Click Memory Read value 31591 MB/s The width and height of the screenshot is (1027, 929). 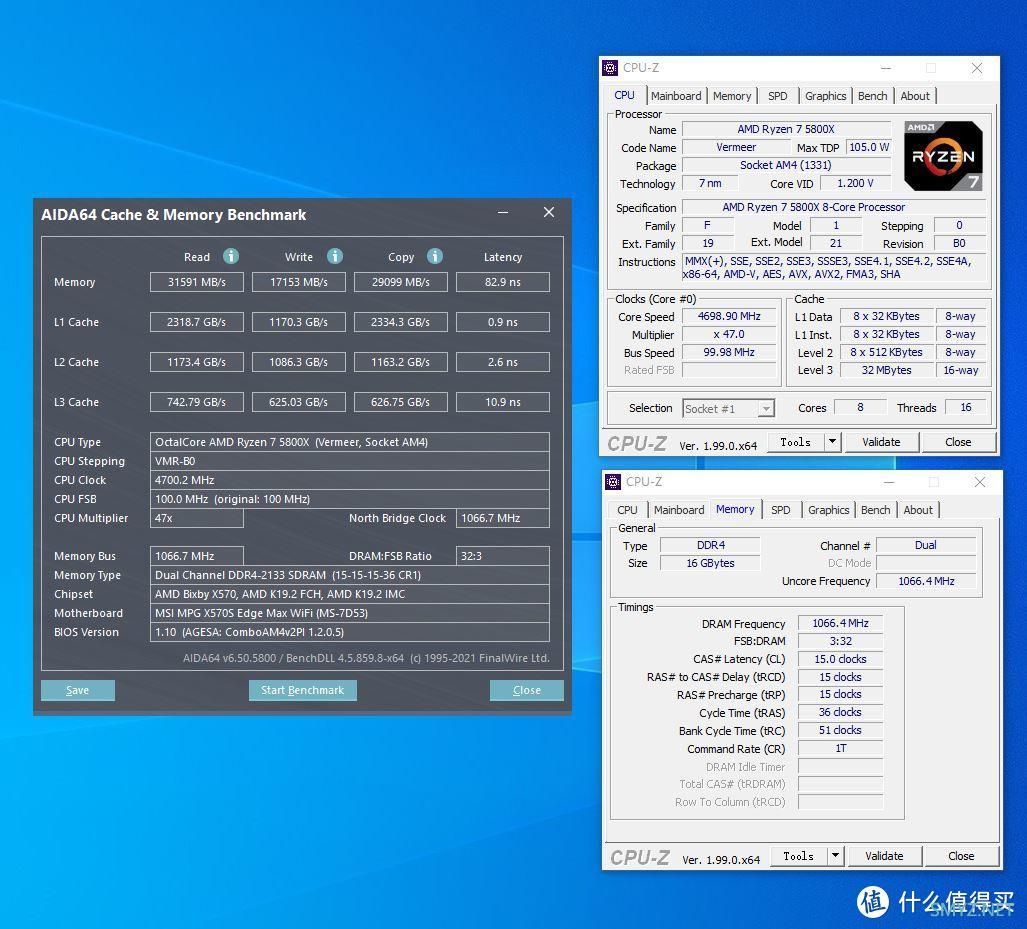(x=196, y=282)
